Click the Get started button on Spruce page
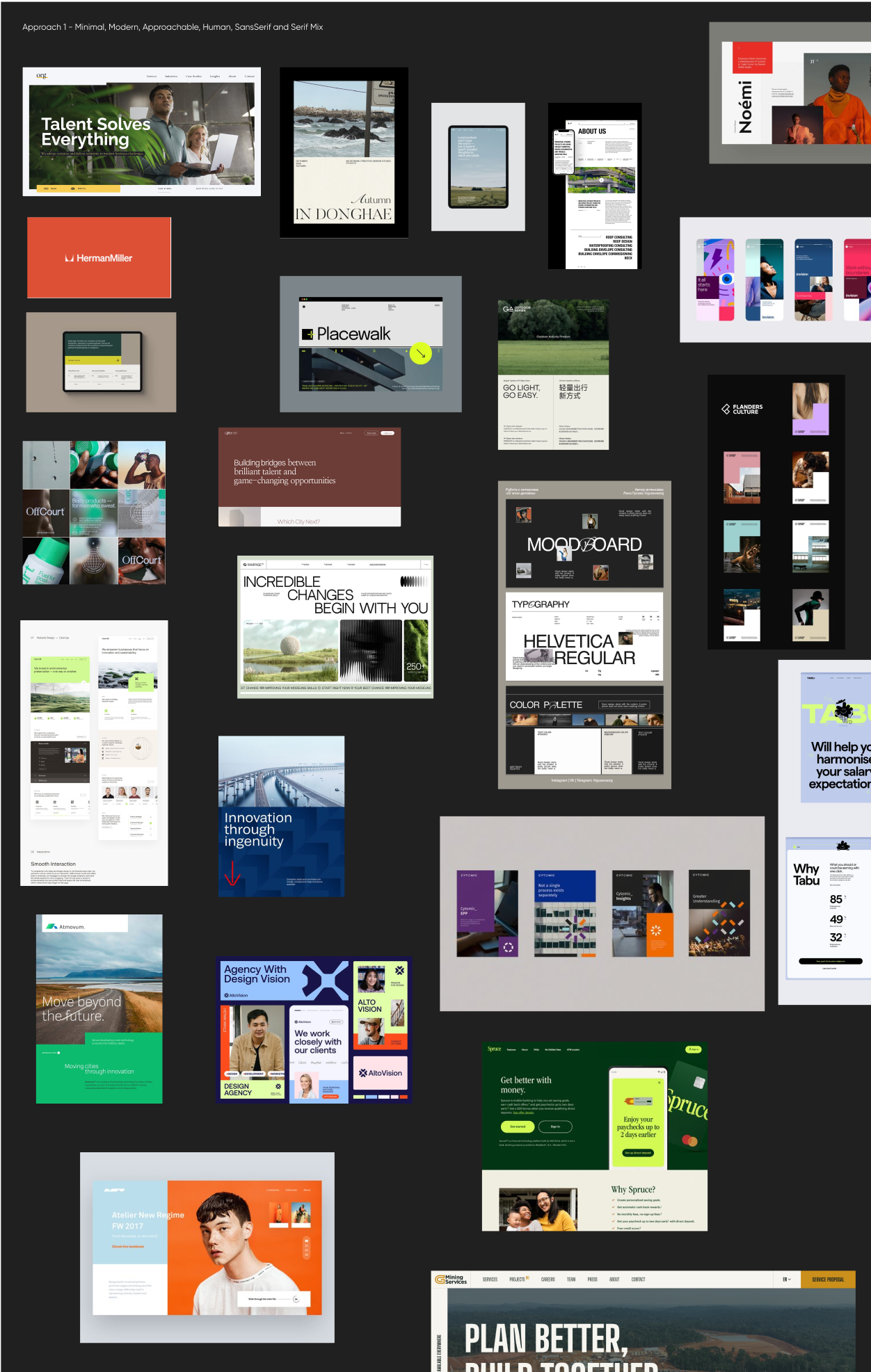The width and height of the screenshot is (871, 1372). tap(518, 1127)
